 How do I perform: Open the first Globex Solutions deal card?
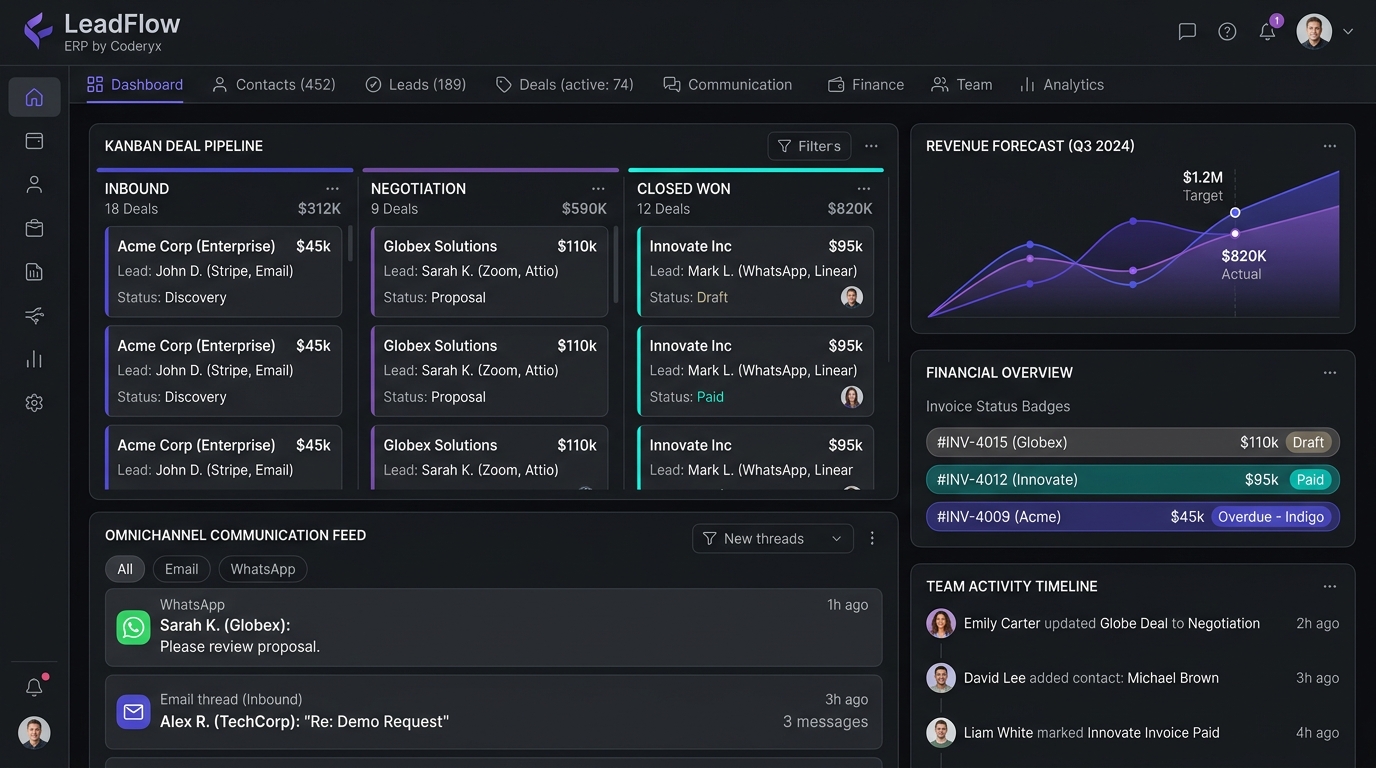tap(489, 272)
